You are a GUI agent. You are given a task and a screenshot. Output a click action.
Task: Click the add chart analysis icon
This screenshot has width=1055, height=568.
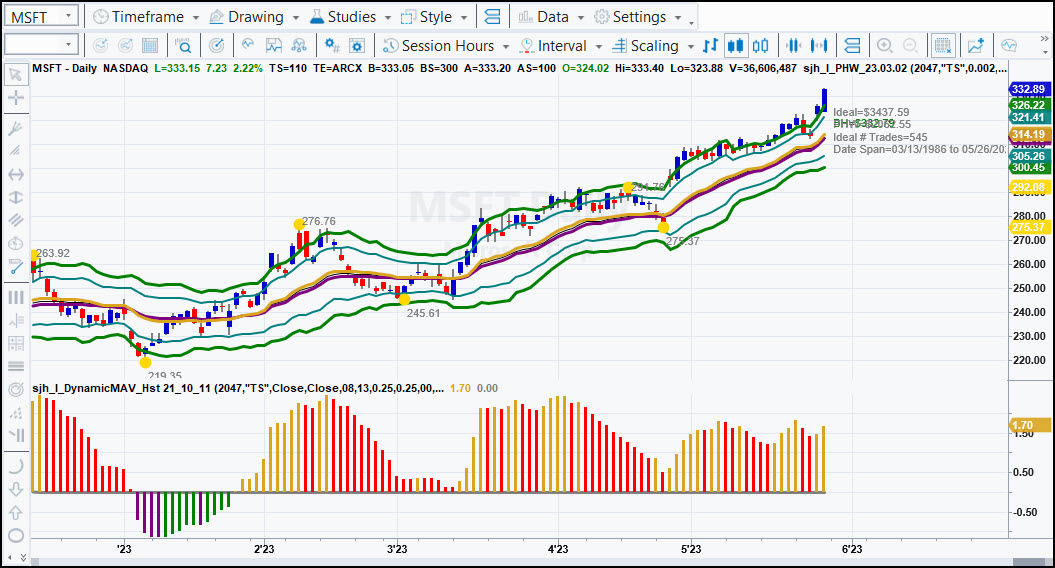point(976,46)
